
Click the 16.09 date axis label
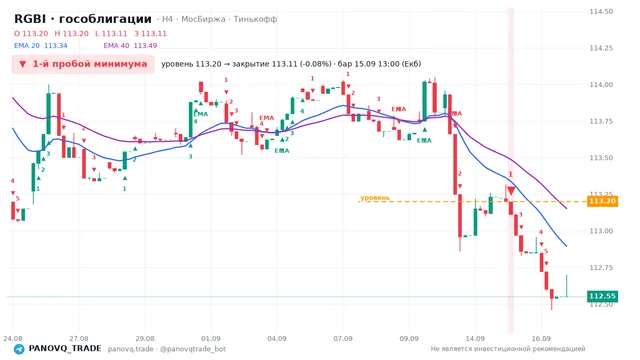541,338
